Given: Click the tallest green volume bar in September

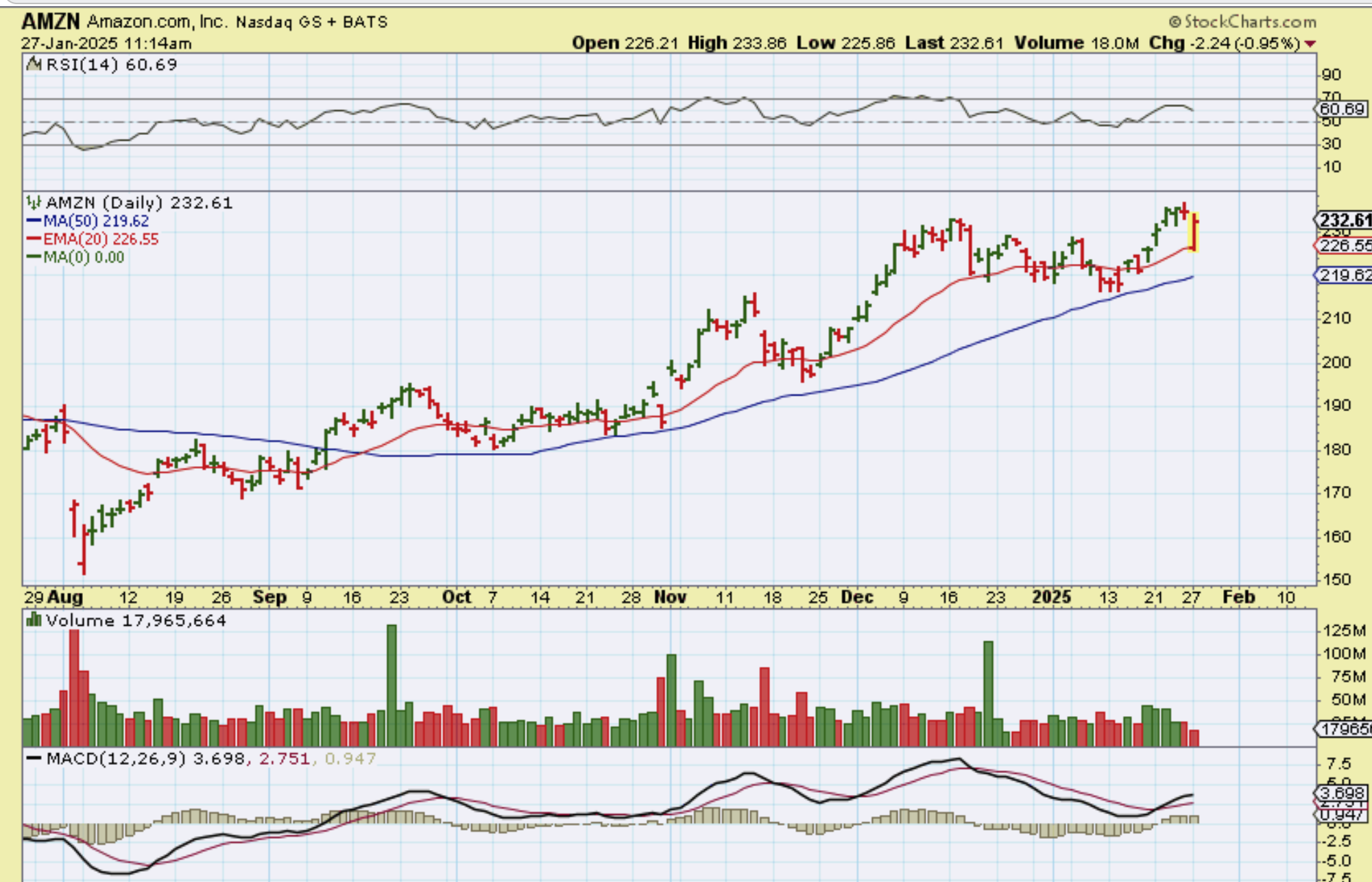Looking at the screenshot, I should coord(392,685).
